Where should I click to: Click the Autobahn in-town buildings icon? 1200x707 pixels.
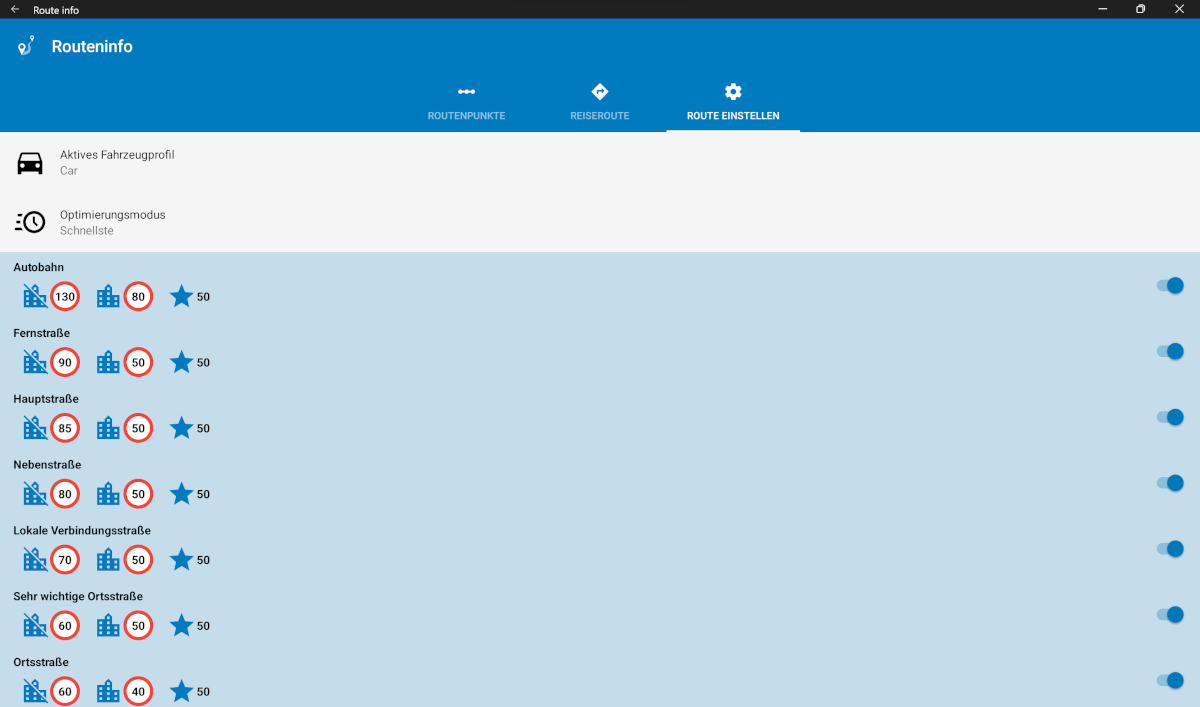(x=108, y=296)
